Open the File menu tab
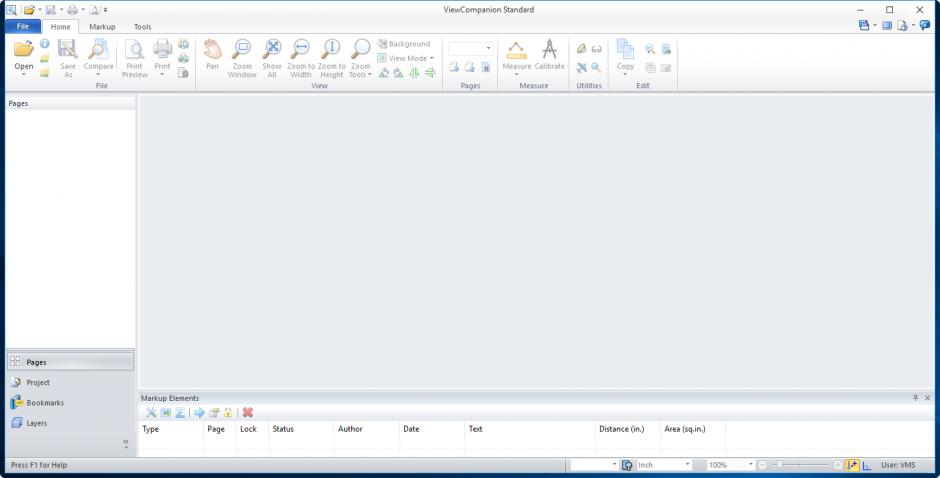Screen dimensions: 940x478 click(23, 26)
